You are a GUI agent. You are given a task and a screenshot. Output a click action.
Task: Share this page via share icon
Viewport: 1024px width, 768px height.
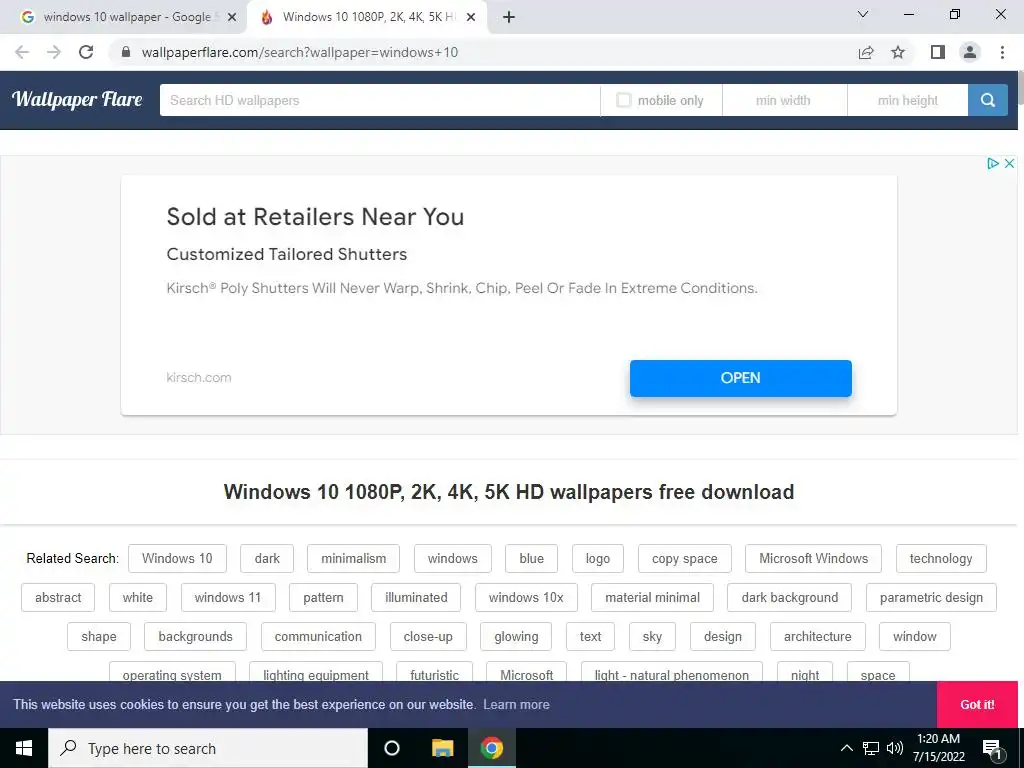pos(866,52)
